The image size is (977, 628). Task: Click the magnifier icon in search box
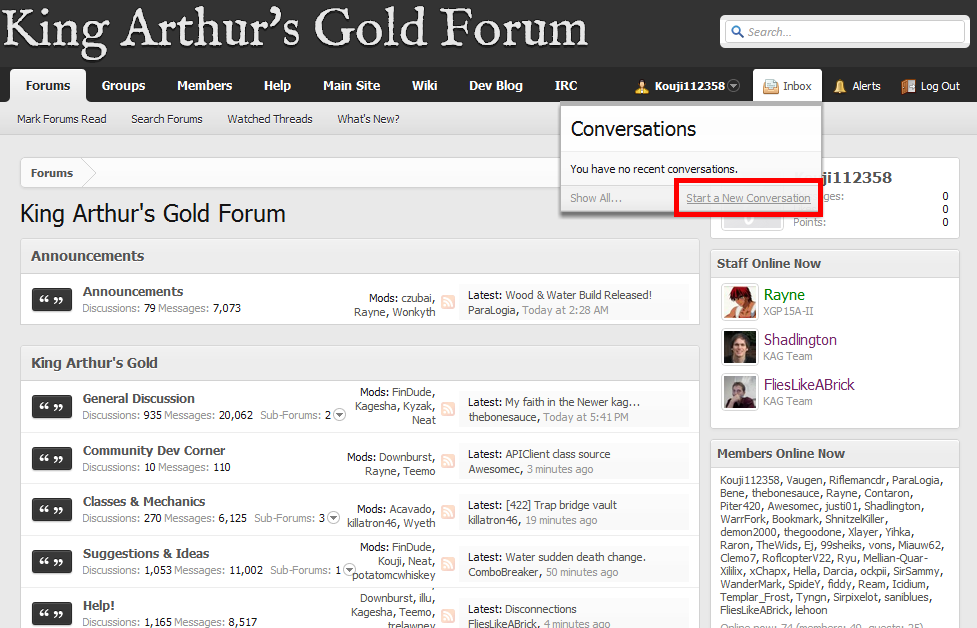click(737, 32)
